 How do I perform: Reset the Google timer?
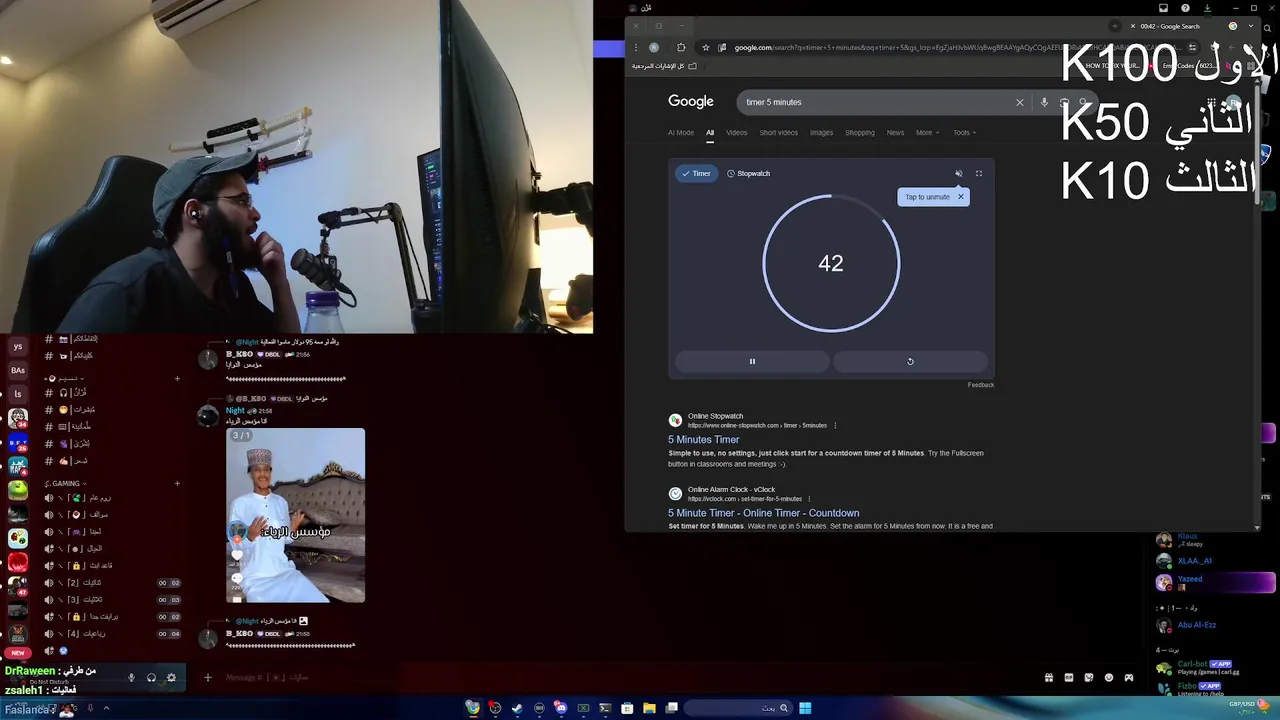click(x=910, y=361)
